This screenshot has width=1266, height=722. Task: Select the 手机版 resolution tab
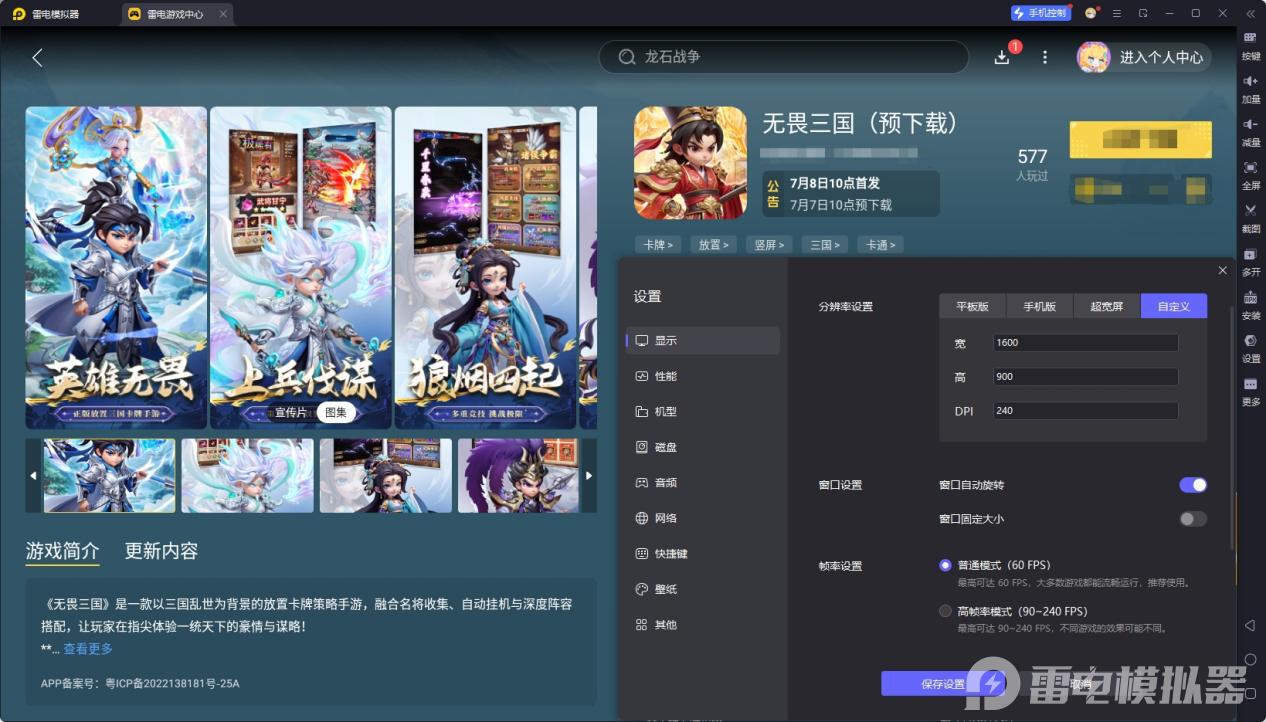[x=1039, y=306]
